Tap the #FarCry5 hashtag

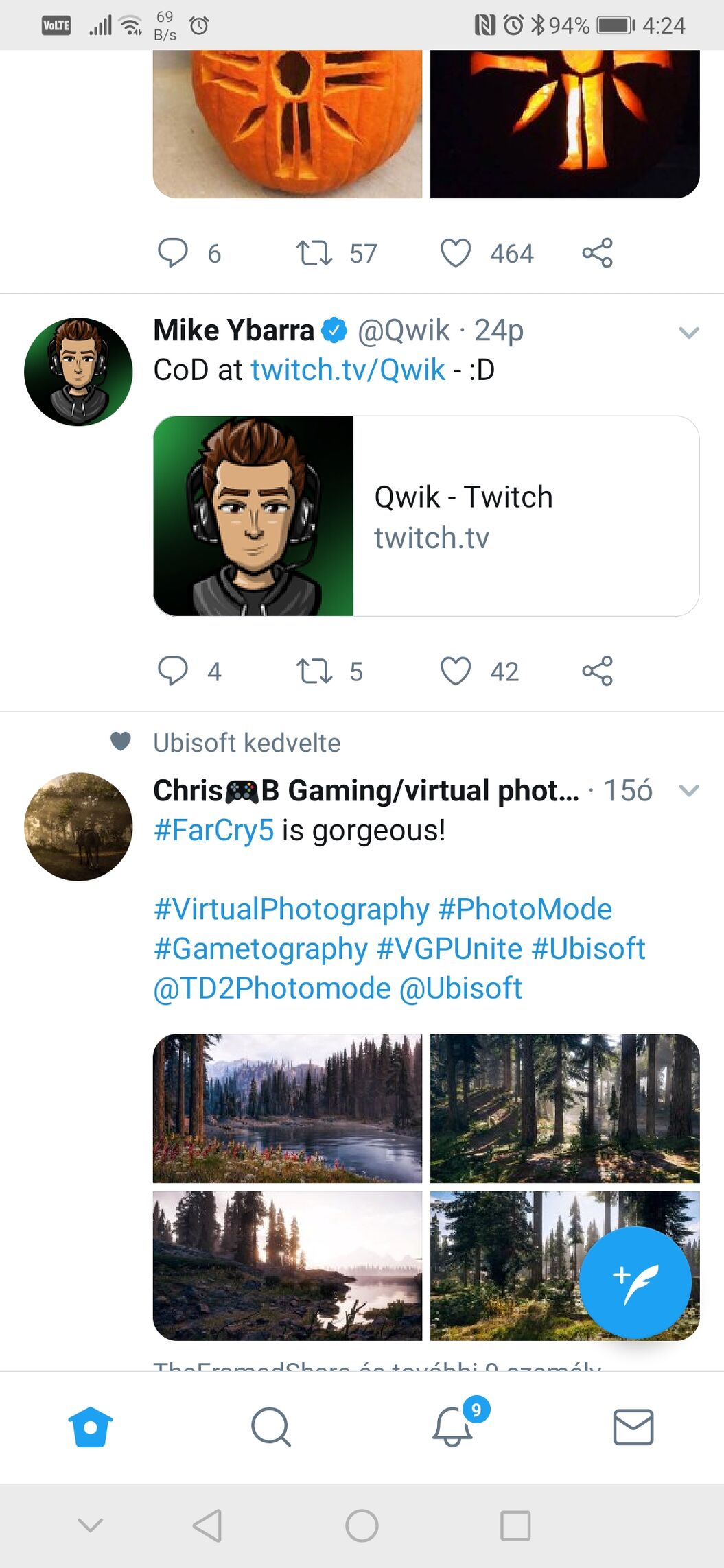214,830
